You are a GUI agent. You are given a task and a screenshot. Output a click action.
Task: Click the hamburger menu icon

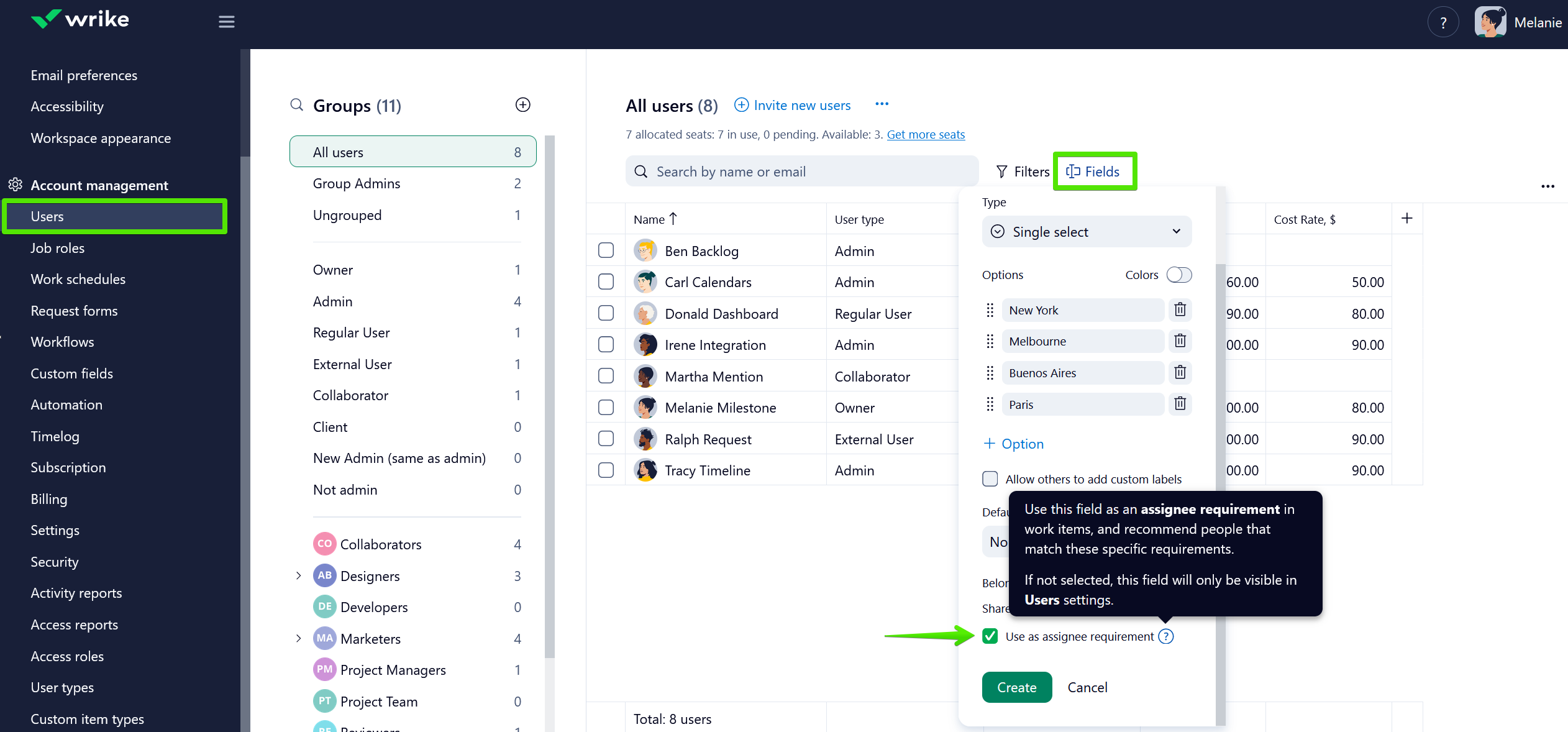226,22
